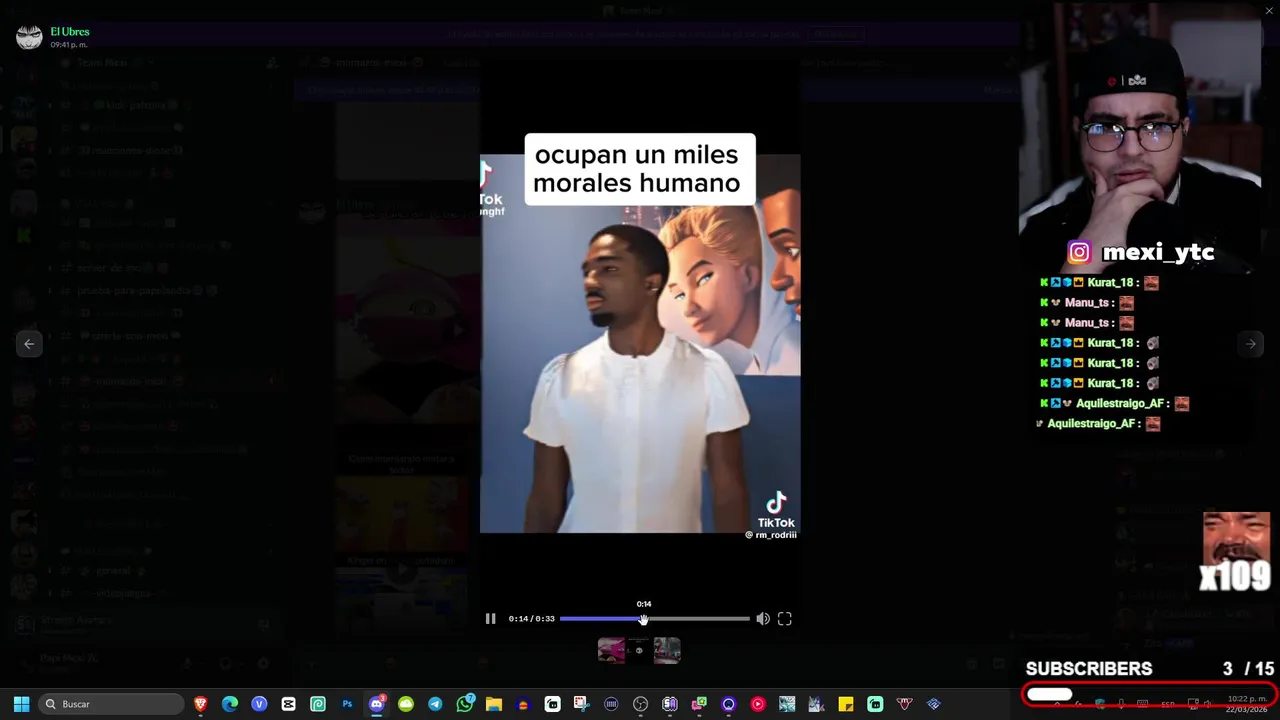Viewport: 1280px width, 720px height.
Task: Pause the playing video
Action: click(x=490, y=619)
